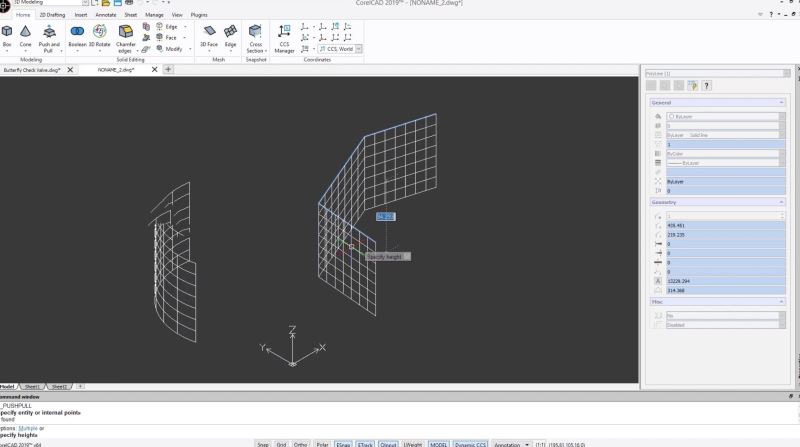Click the height input box in the drawing
The height and width of the screenshot is (447, 800).
385,217
